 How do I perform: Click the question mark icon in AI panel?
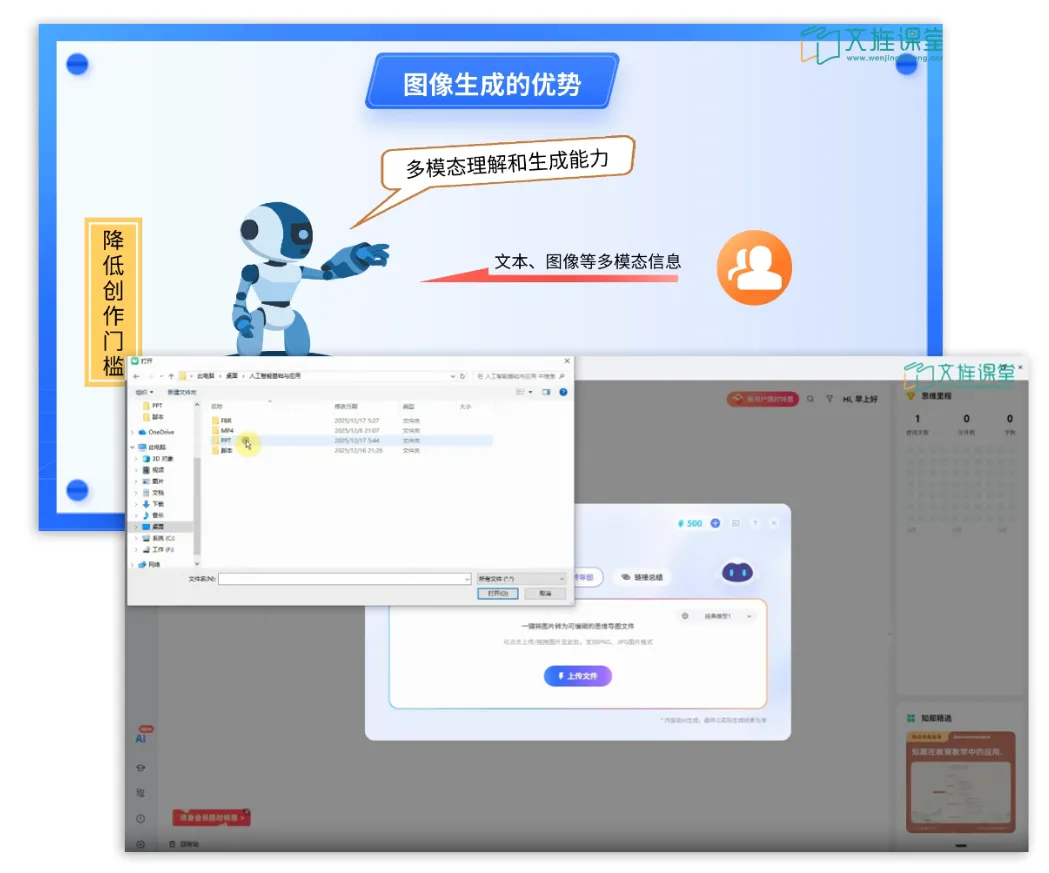click(755, 523)
